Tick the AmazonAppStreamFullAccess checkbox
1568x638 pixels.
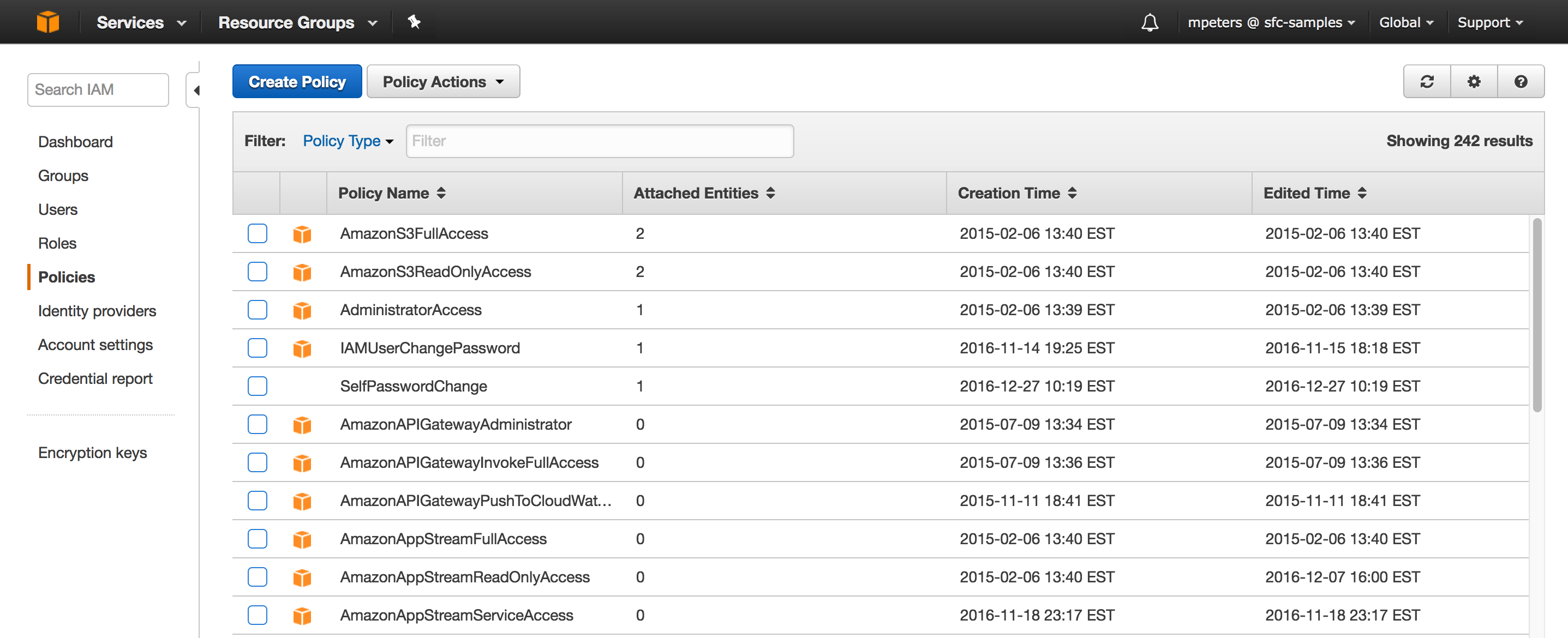(x=257, y=539)
